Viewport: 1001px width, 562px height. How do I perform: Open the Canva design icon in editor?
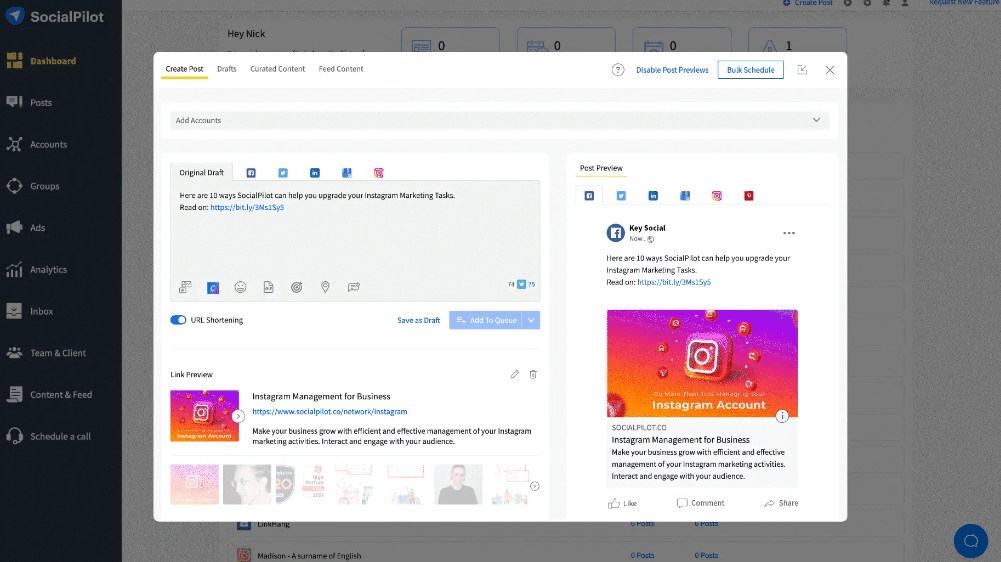tap(213, 288)
